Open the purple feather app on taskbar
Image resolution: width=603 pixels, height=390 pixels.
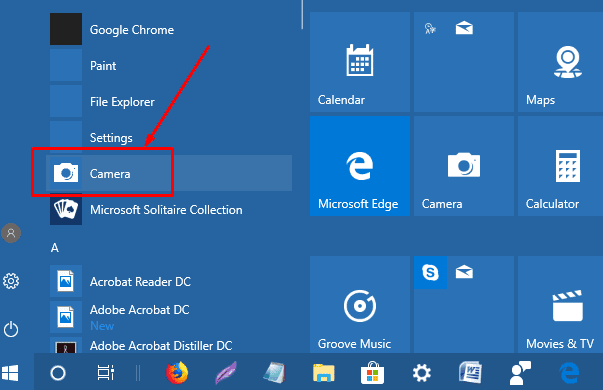[226, 373]
